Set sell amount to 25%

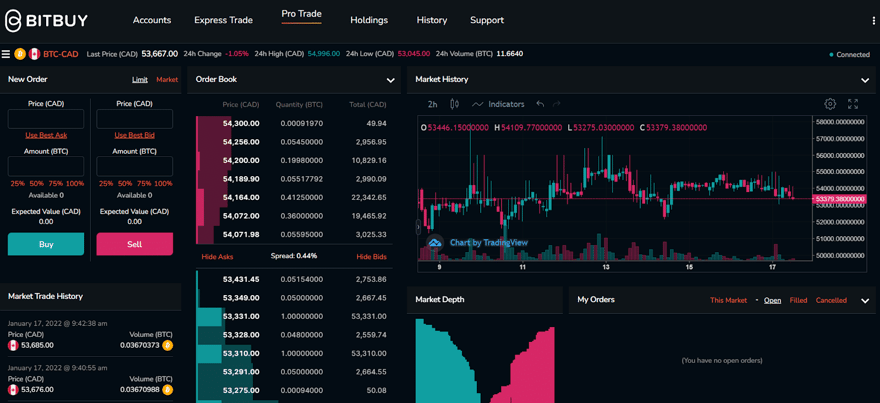point(105,184)
